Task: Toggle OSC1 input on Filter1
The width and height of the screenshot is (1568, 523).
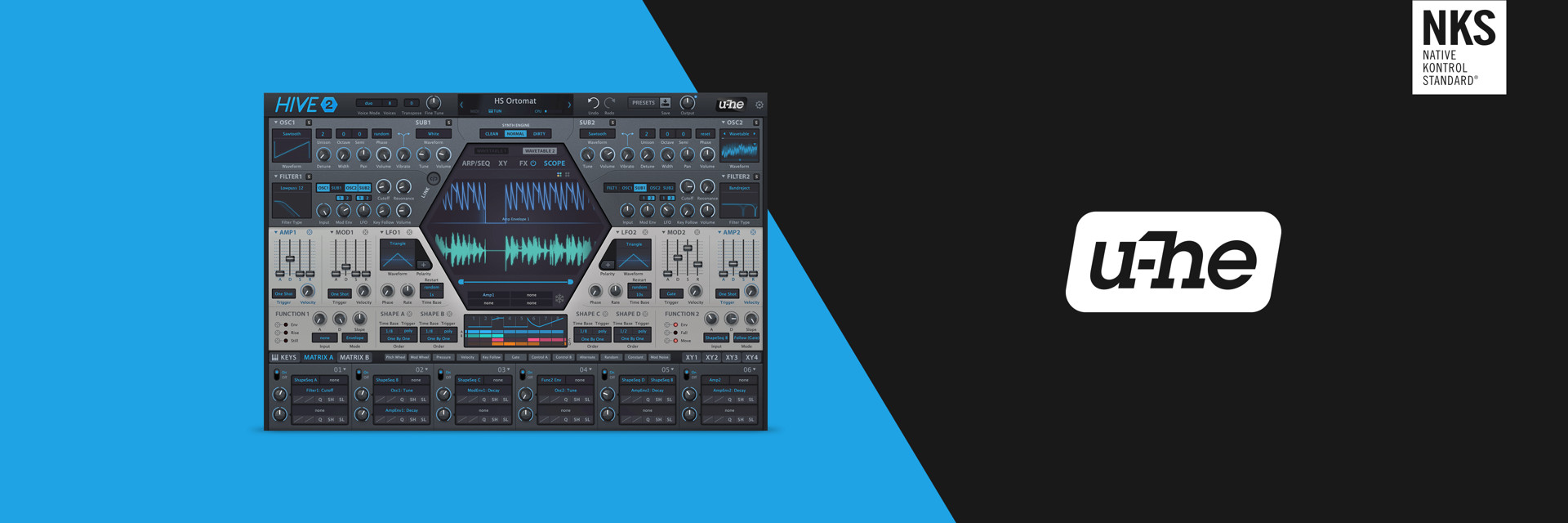Action: coord(323,188)
